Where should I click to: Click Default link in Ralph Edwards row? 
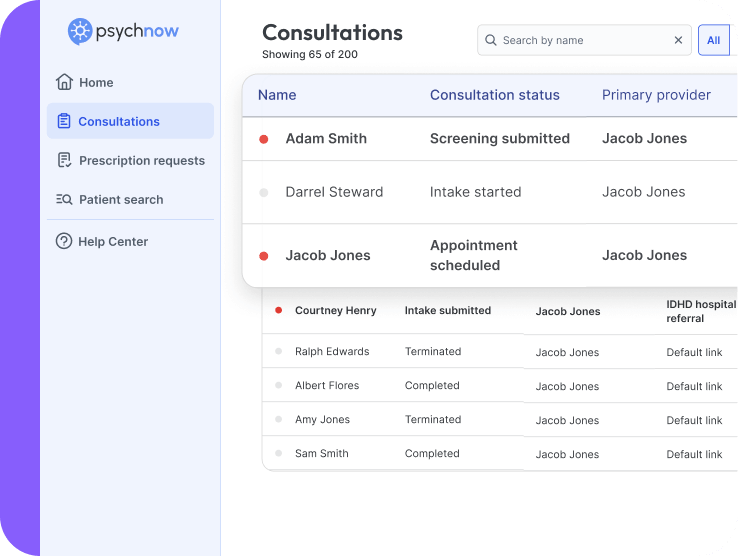[694, 352]
